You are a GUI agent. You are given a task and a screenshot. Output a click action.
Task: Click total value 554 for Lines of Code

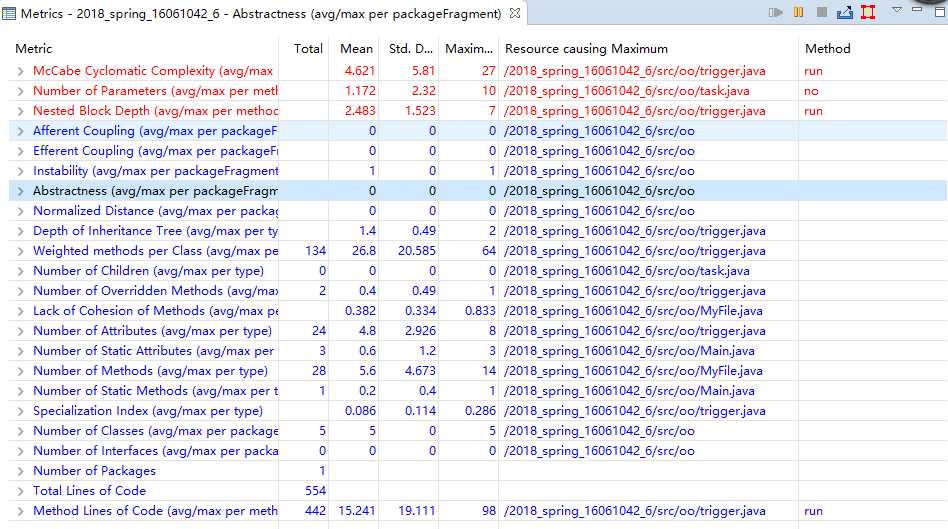[x=316, y=490]
